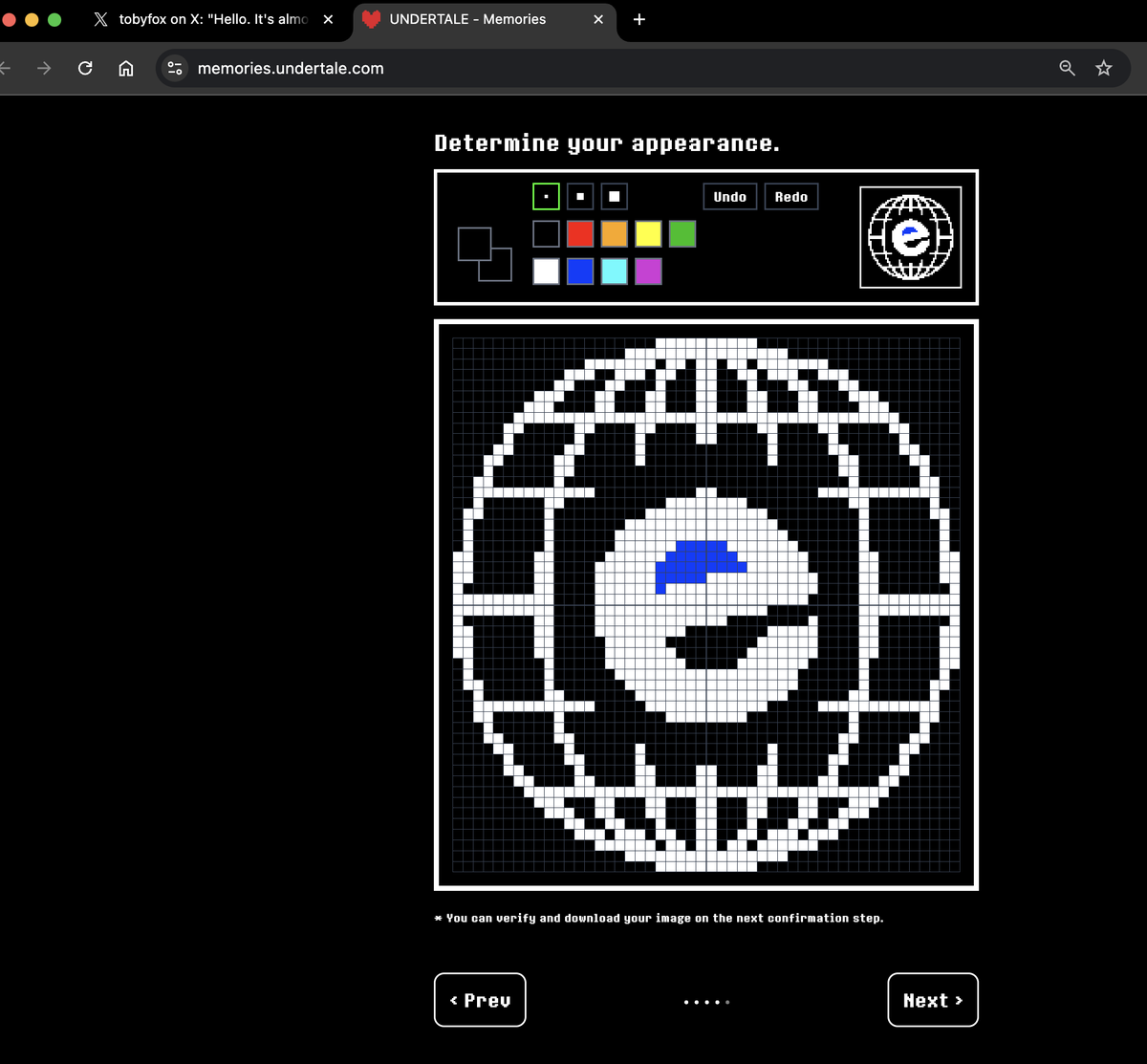This screenshot has width=1147, height=1064.
Task: Pick the red color swatch
Action: pos(580,233)
